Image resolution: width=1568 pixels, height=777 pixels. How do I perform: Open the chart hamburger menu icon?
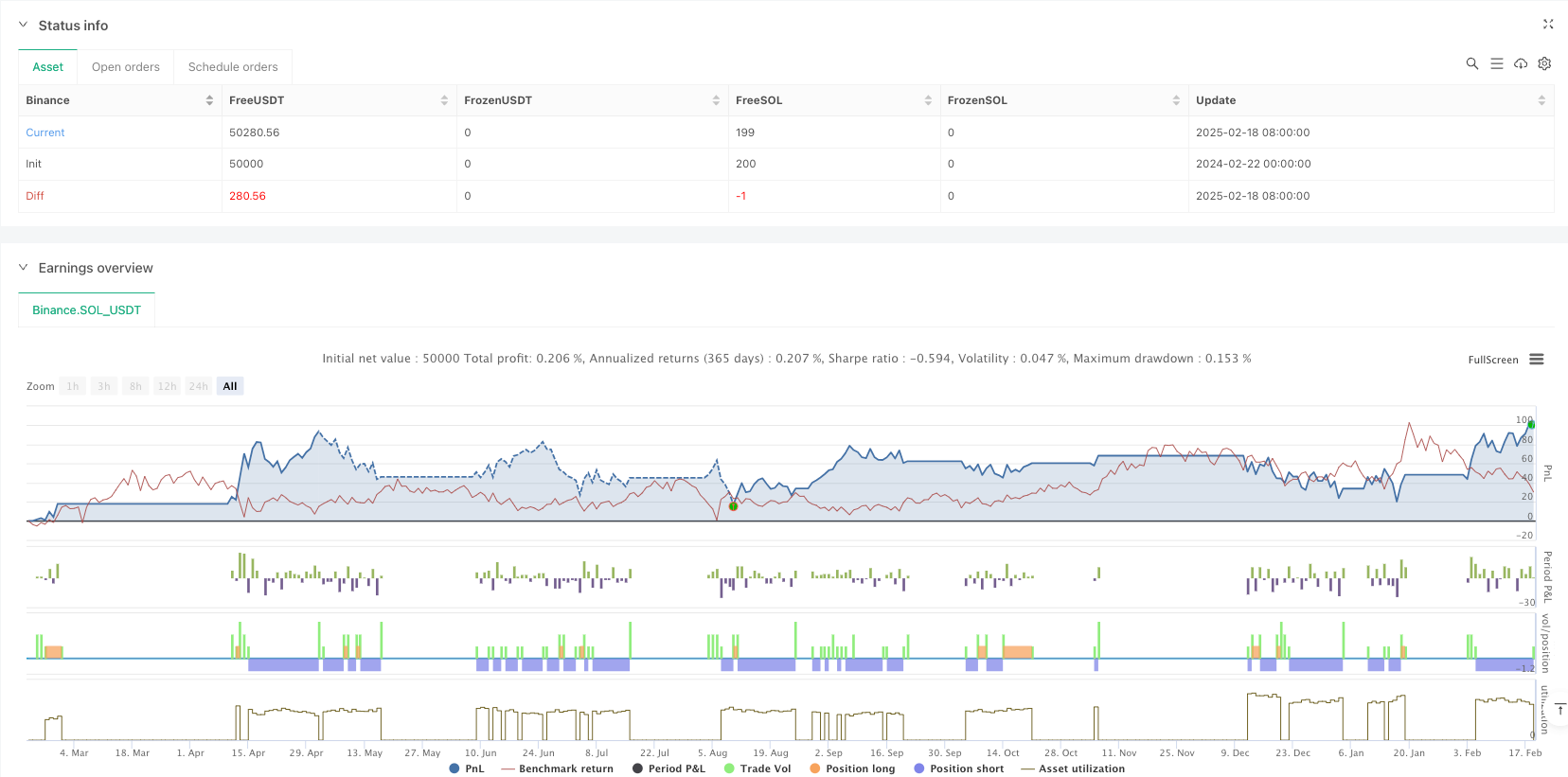[x=1537, y=360]
